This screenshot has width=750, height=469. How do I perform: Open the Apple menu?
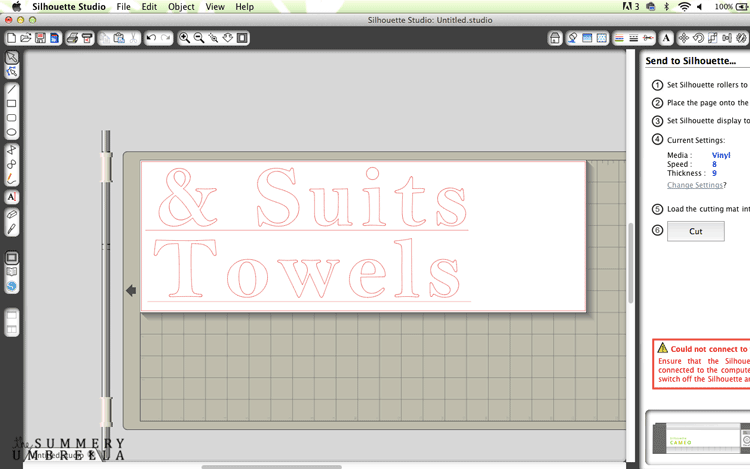pos(16,7)
